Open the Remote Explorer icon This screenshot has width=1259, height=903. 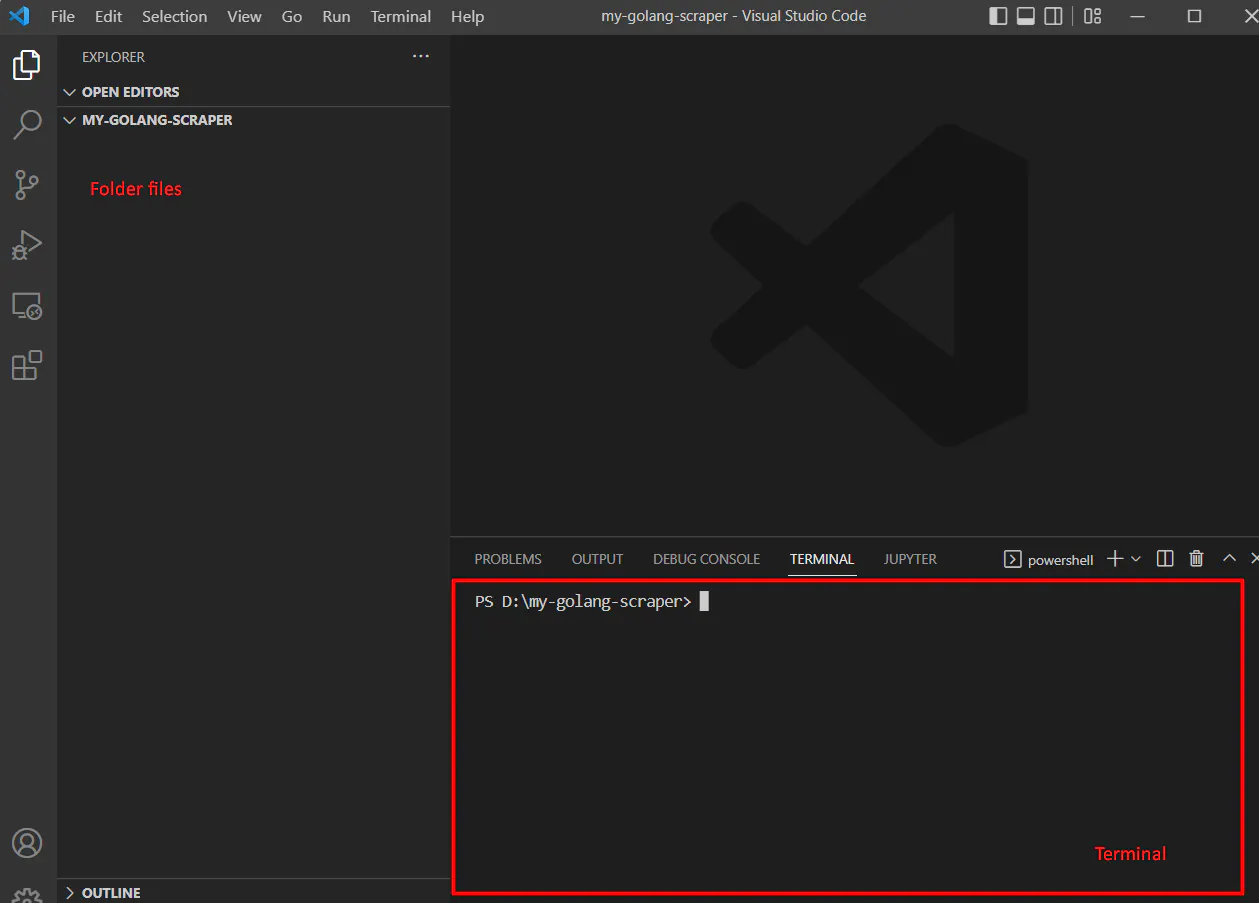click(26, 305)
